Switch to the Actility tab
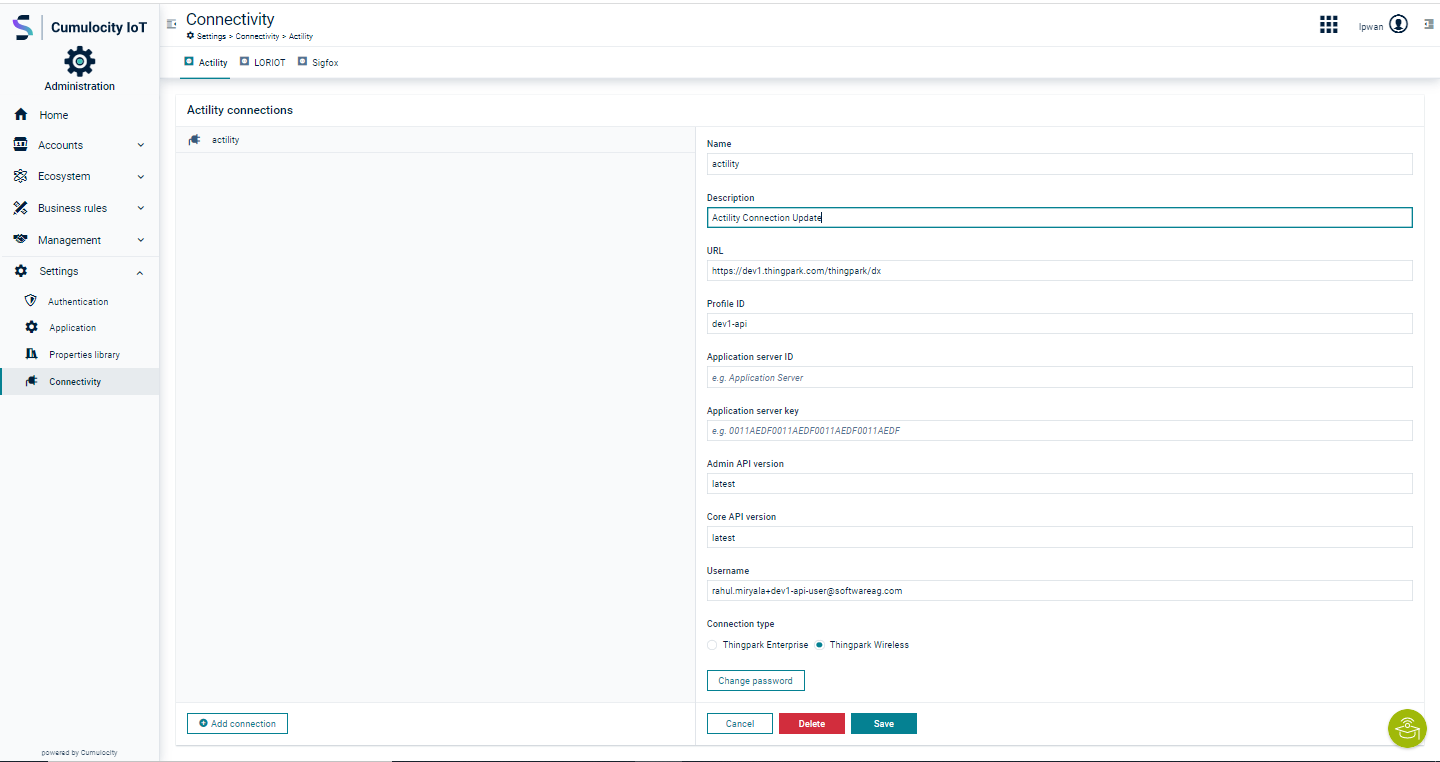The height and width of the screenshot is (762, 1440). 205,62
